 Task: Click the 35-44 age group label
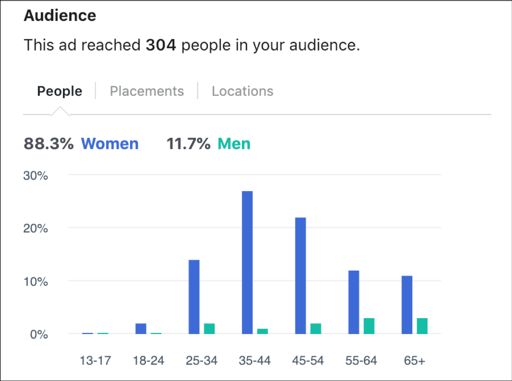click(255, 360)
